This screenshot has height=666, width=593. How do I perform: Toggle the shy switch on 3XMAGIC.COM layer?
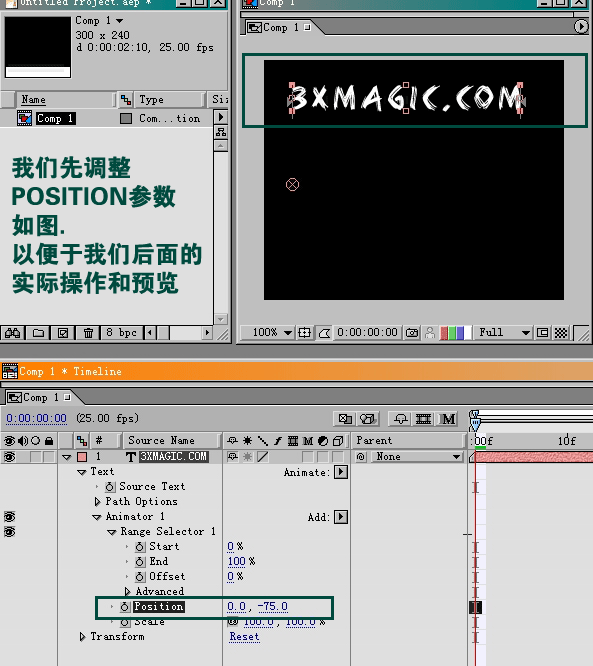(232, 457)
